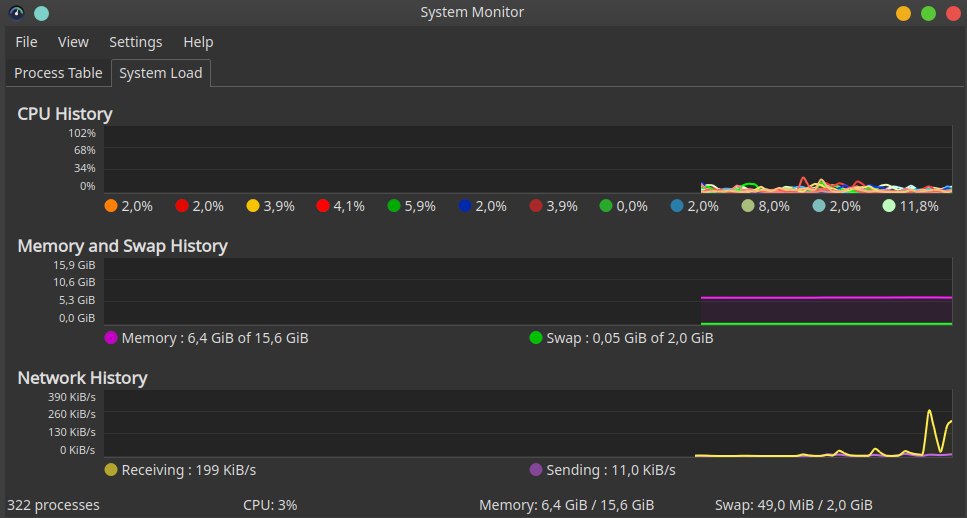Click the '102%' CPU axis label
This screenshot has width=967, height=518.
coord(82,133)
